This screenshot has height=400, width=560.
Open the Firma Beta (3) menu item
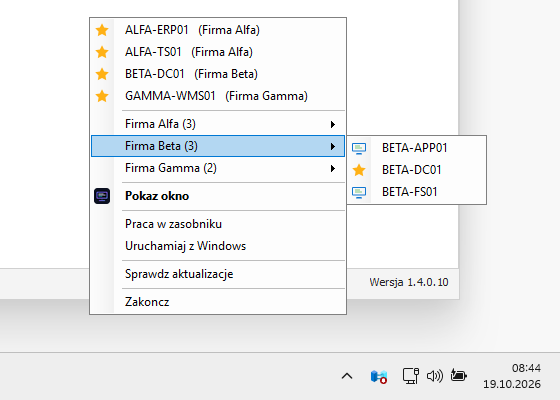tap(218, 146)
